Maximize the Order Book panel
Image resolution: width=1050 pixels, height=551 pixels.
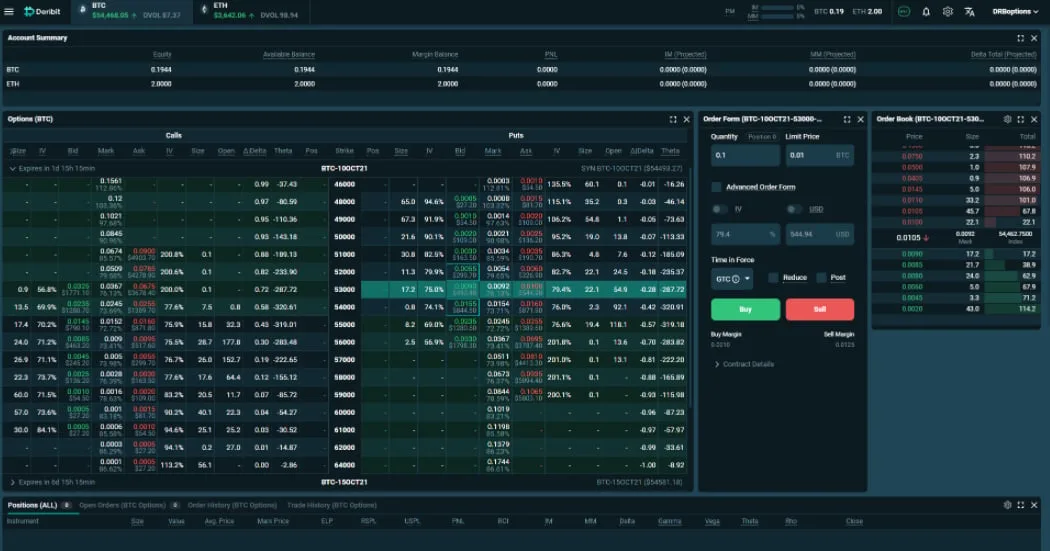pyautogui.click(x=1021, y=119)
